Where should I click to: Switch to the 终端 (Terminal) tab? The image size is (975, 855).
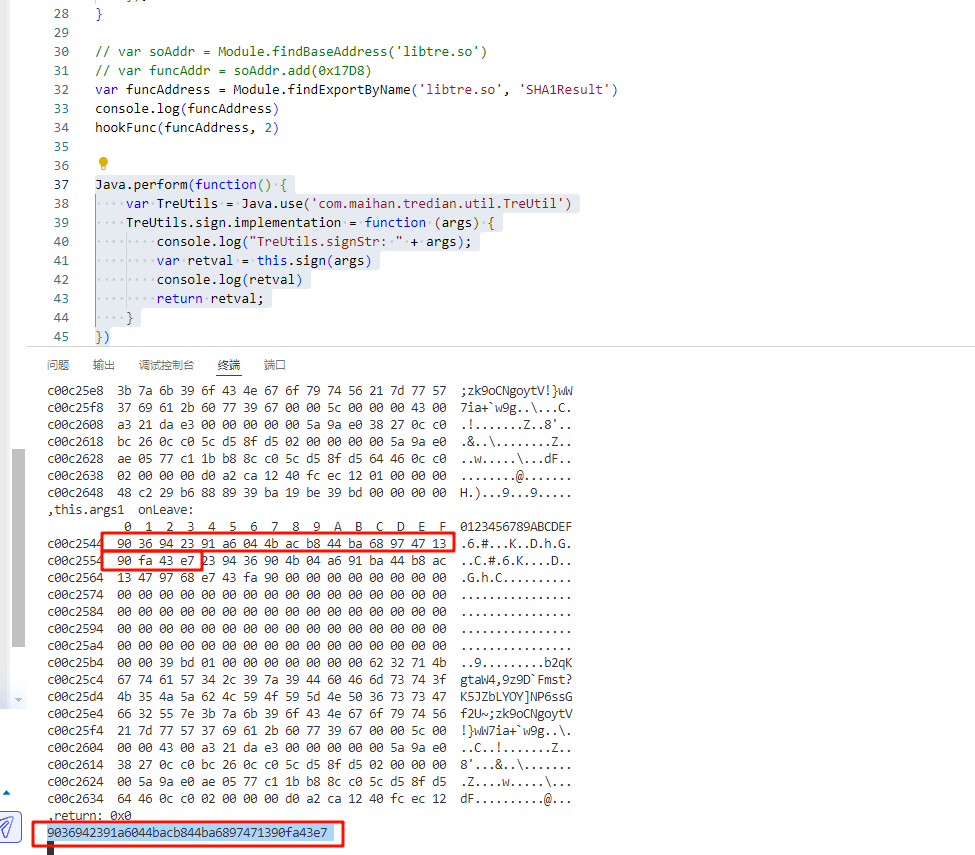point(229,365)
